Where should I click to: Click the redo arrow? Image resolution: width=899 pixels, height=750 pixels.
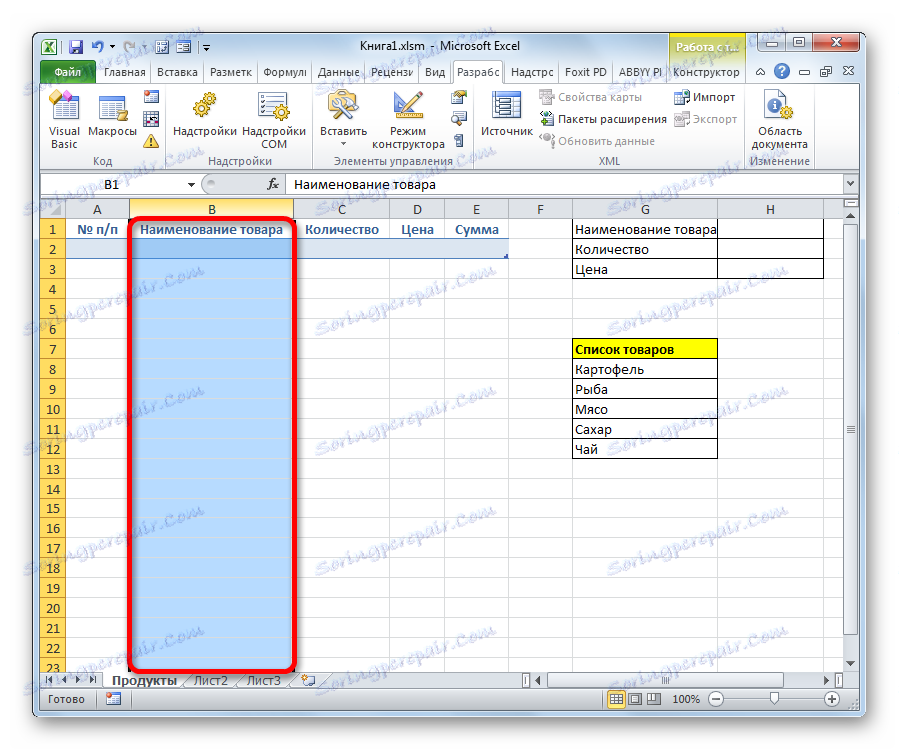click(x=129, y=47)
